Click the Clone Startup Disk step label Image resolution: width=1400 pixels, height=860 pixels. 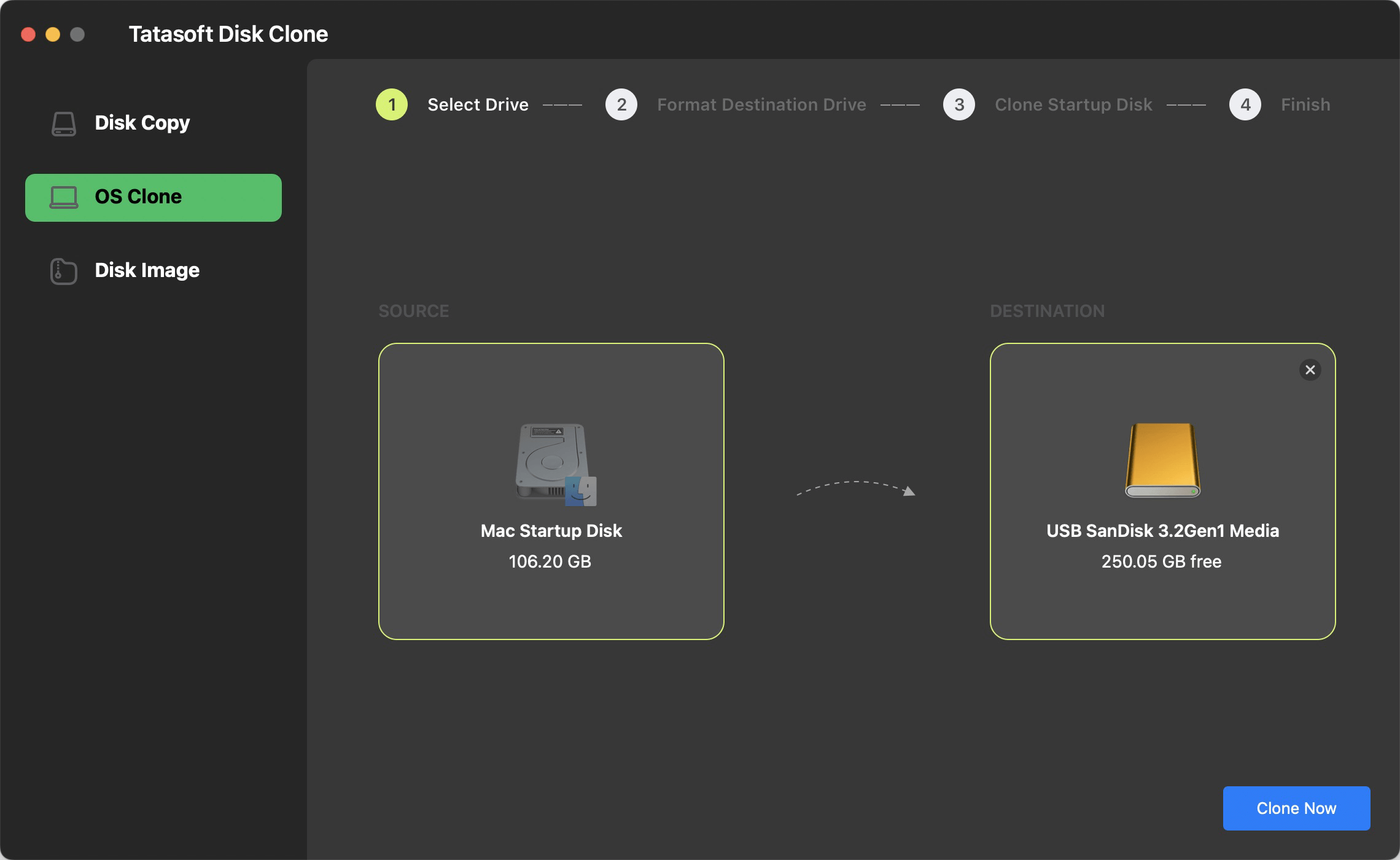(x=1073, y=104)
